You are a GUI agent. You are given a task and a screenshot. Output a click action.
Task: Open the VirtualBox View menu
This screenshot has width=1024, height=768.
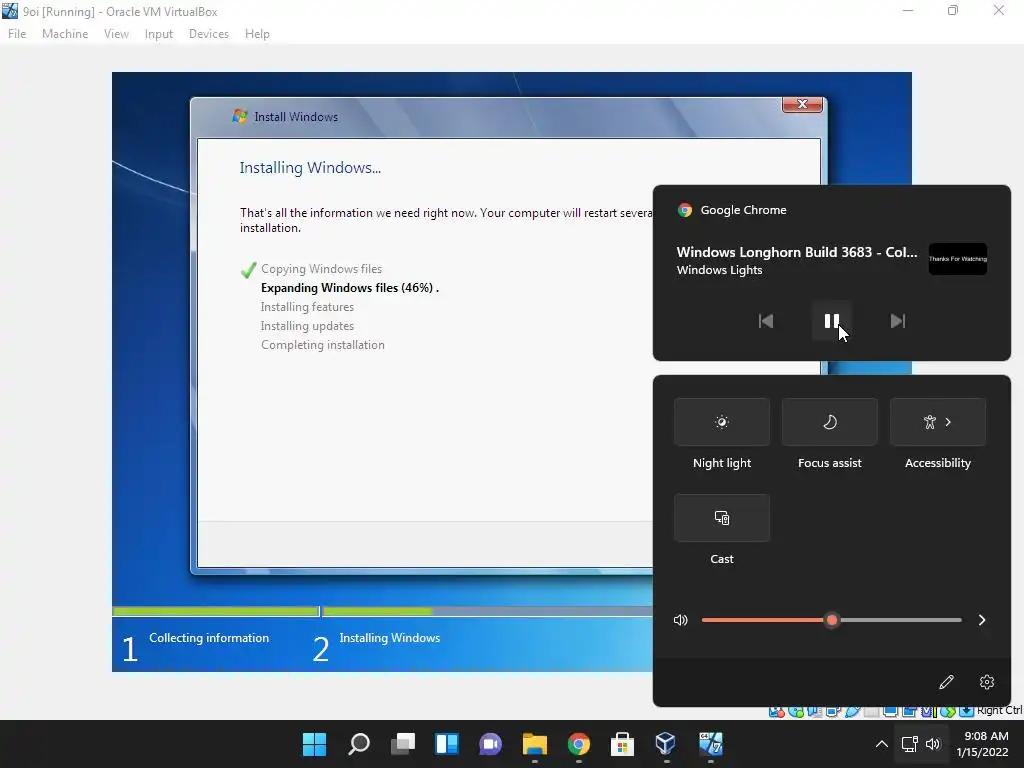(x=116, y=34)
